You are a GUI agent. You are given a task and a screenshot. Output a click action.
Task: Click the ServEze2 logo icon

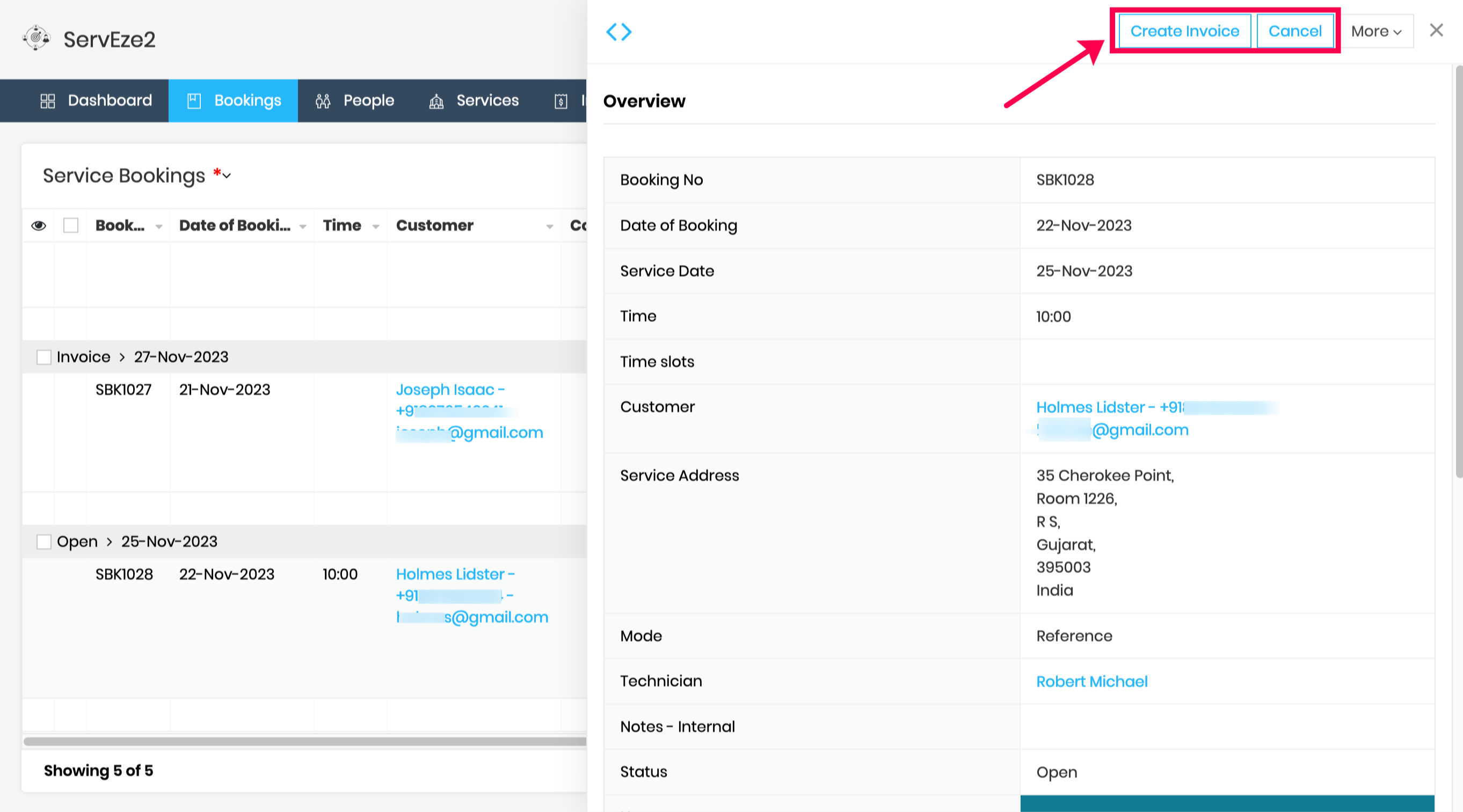click(37, 38)
